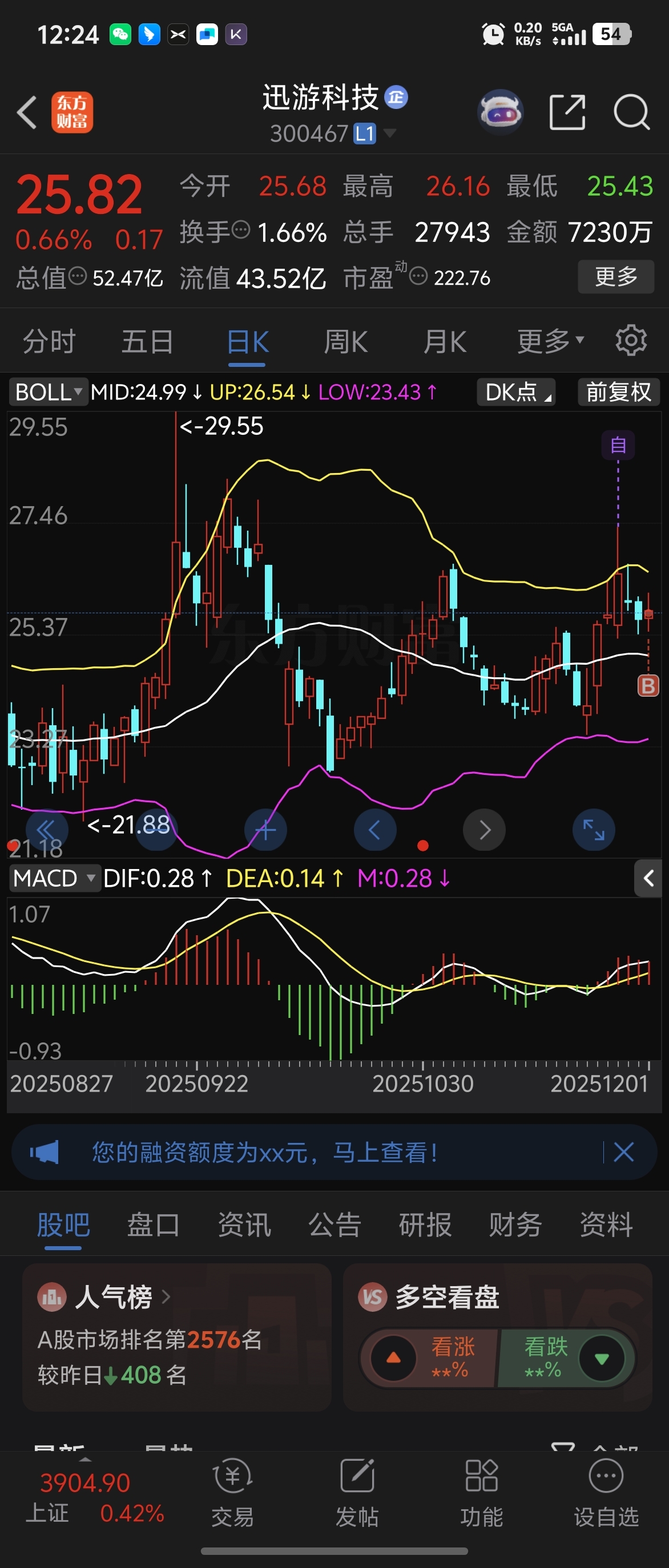This screenshot has width=669, height=1568.
Task: Expand the 更多 period dropdown
Action: point(550,341)
